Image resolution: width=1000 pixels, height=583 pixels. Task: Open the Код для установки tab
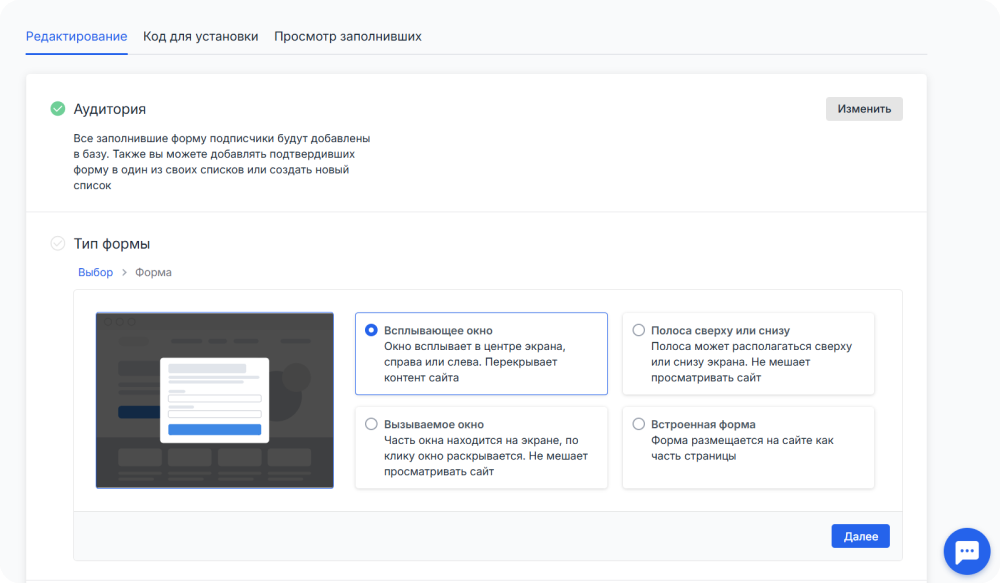[x=200, y=36]
